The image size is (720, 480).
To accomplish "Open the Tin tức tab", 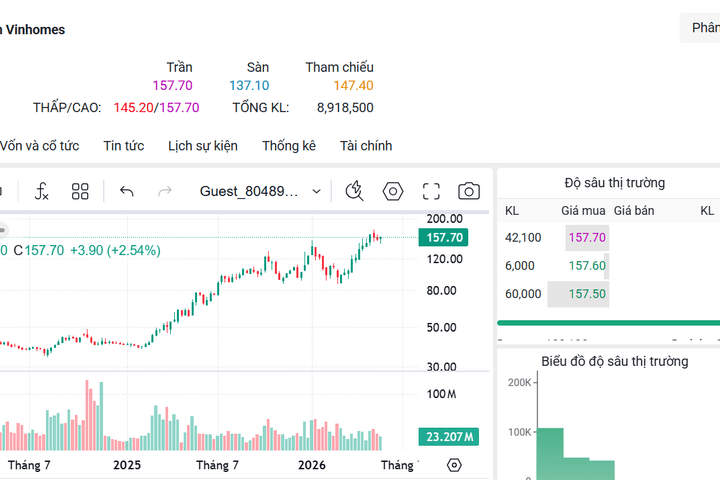I will pos(124,146).
